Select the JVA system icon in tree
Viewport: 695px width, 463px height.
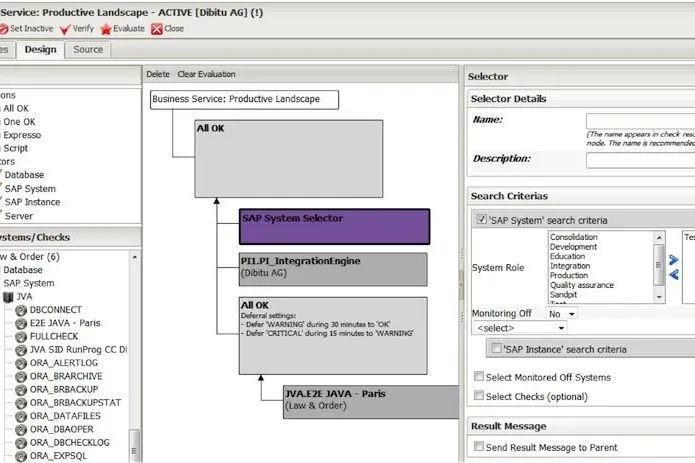[x=8, y=297]
